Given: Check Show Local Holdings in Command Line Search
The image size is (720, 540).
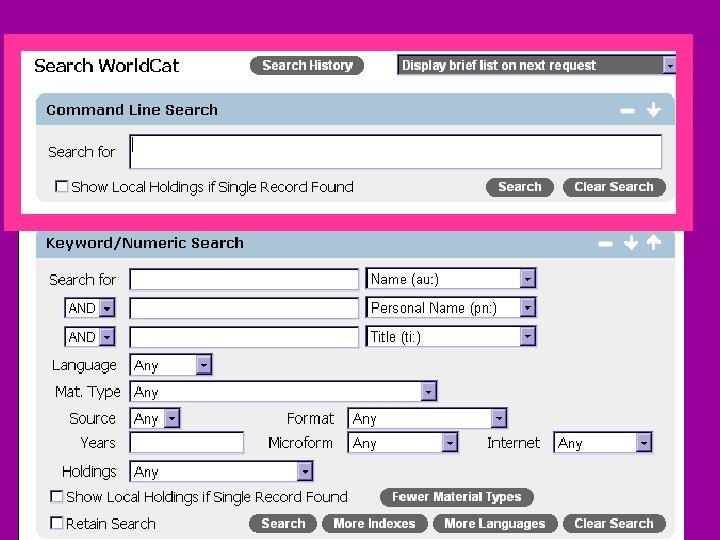Looking at the screenshot, I should (x=61, y=186).
